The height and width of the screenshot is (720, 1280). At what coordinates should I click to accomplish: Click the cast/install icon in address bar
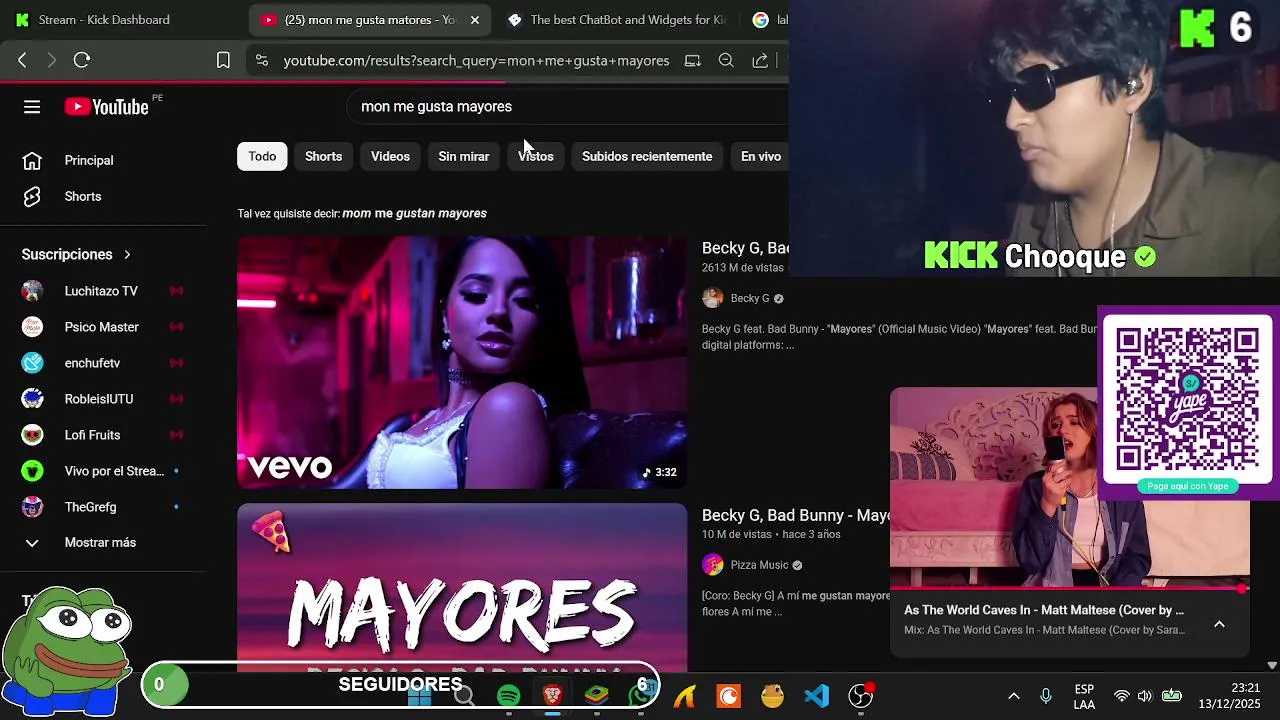point(692,60)
